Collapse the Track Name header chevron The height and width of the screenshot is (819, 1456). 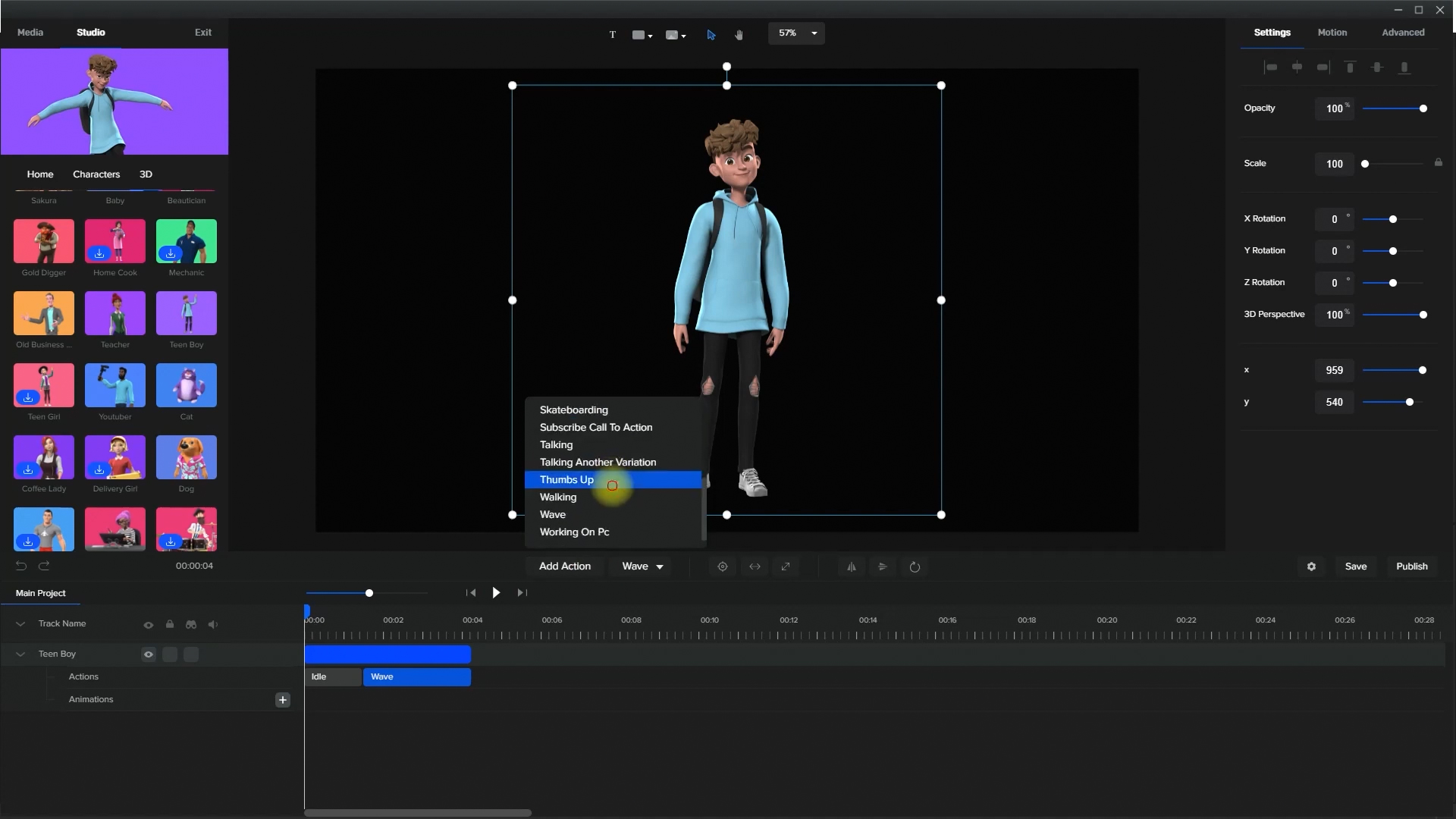click(20, 623)
